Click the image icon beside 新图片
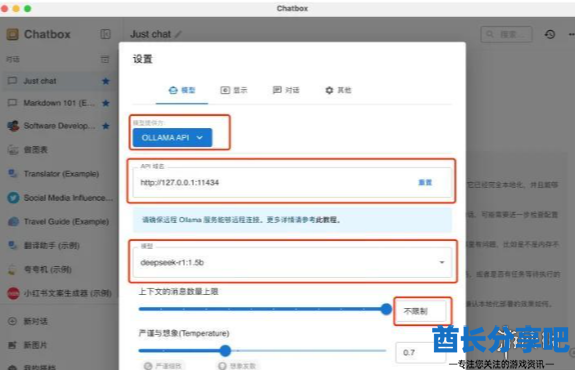The width and height of the screenshot is (575, 370). pos(12,345)
